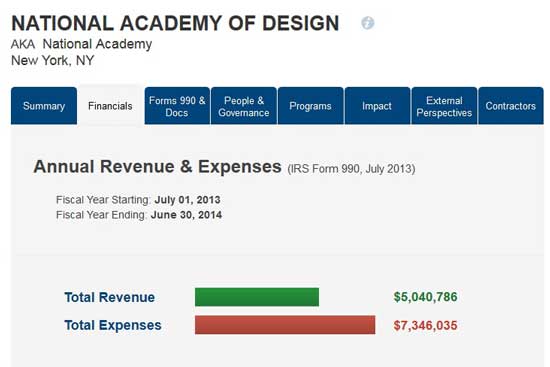Switch to Forms 990 & Docs tab
This screenshot has height=367, width=550.
pos(177,106)
